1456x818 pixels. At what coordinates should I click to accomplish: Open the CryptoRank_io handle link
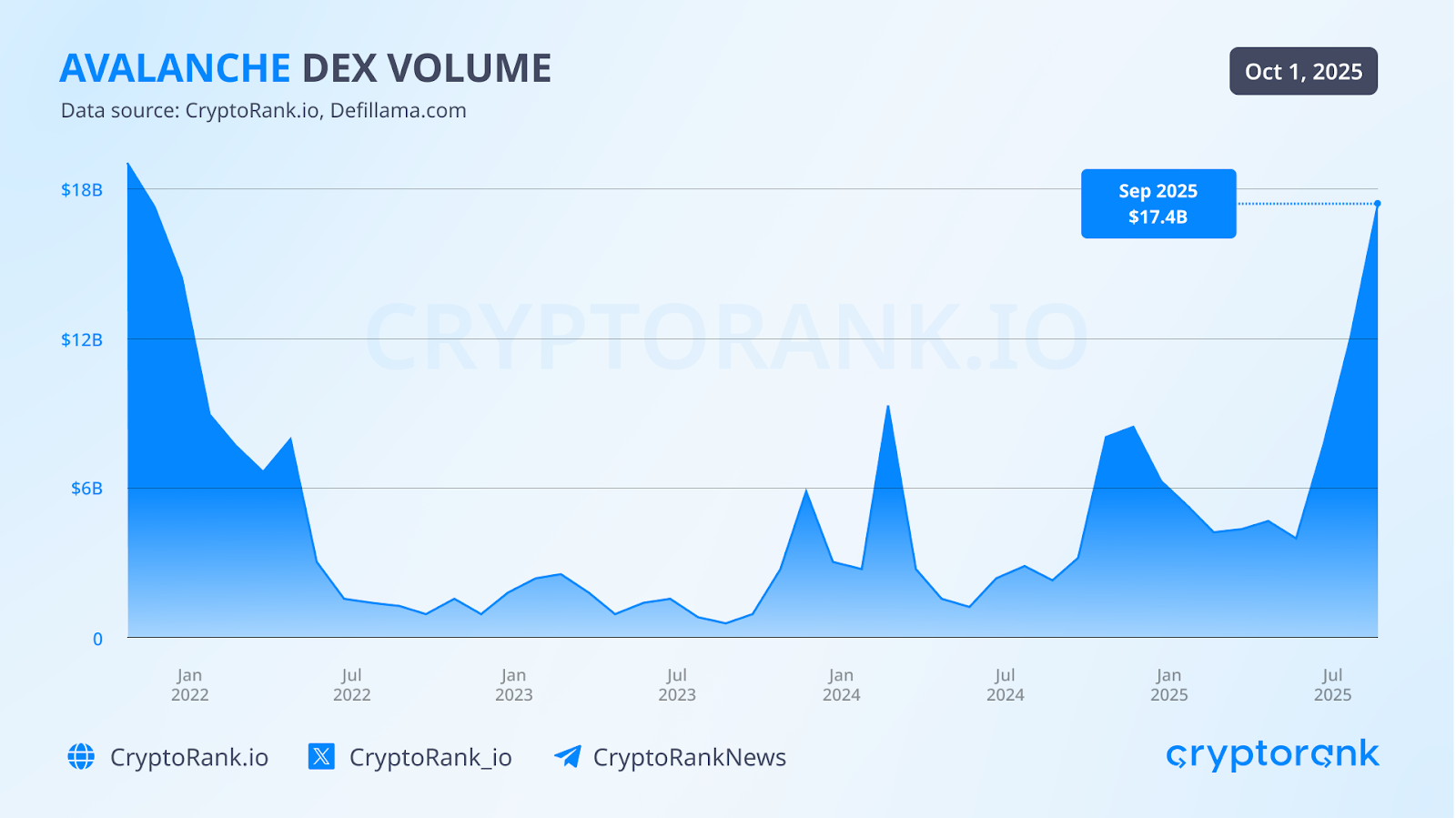click(x=430, y=757)
